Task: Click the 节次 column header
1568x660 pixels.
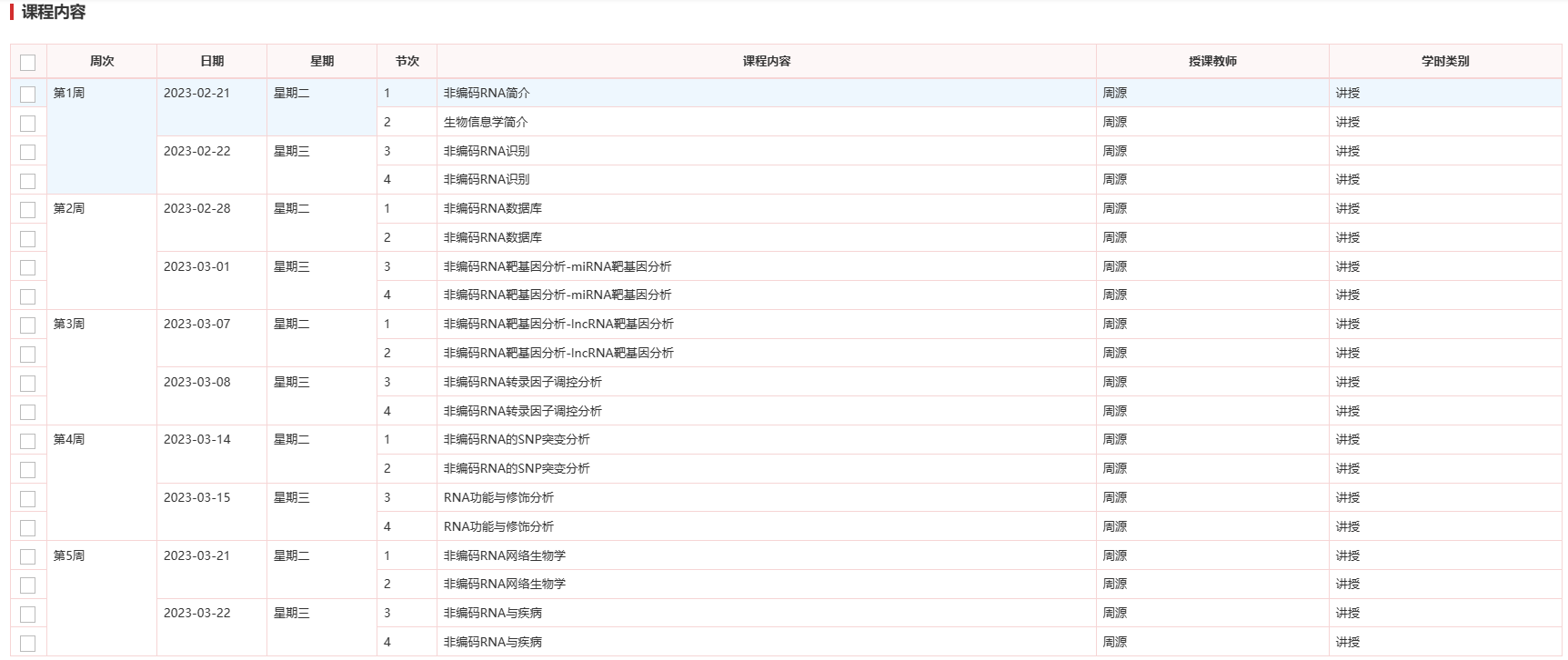Action: click(407, 61)
